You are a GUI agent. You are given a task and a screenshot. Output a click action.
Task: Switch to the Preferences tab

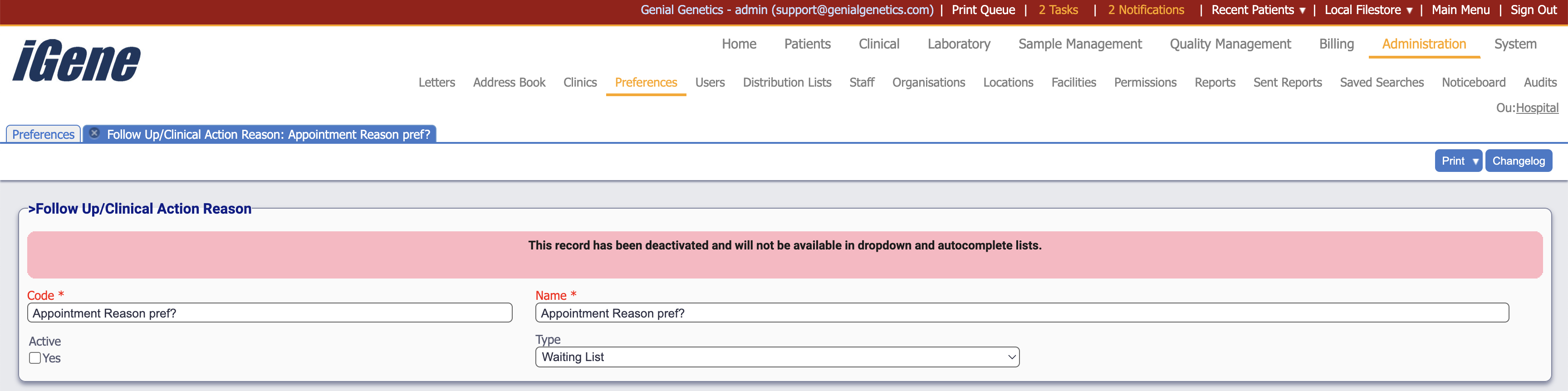(43, 134)
